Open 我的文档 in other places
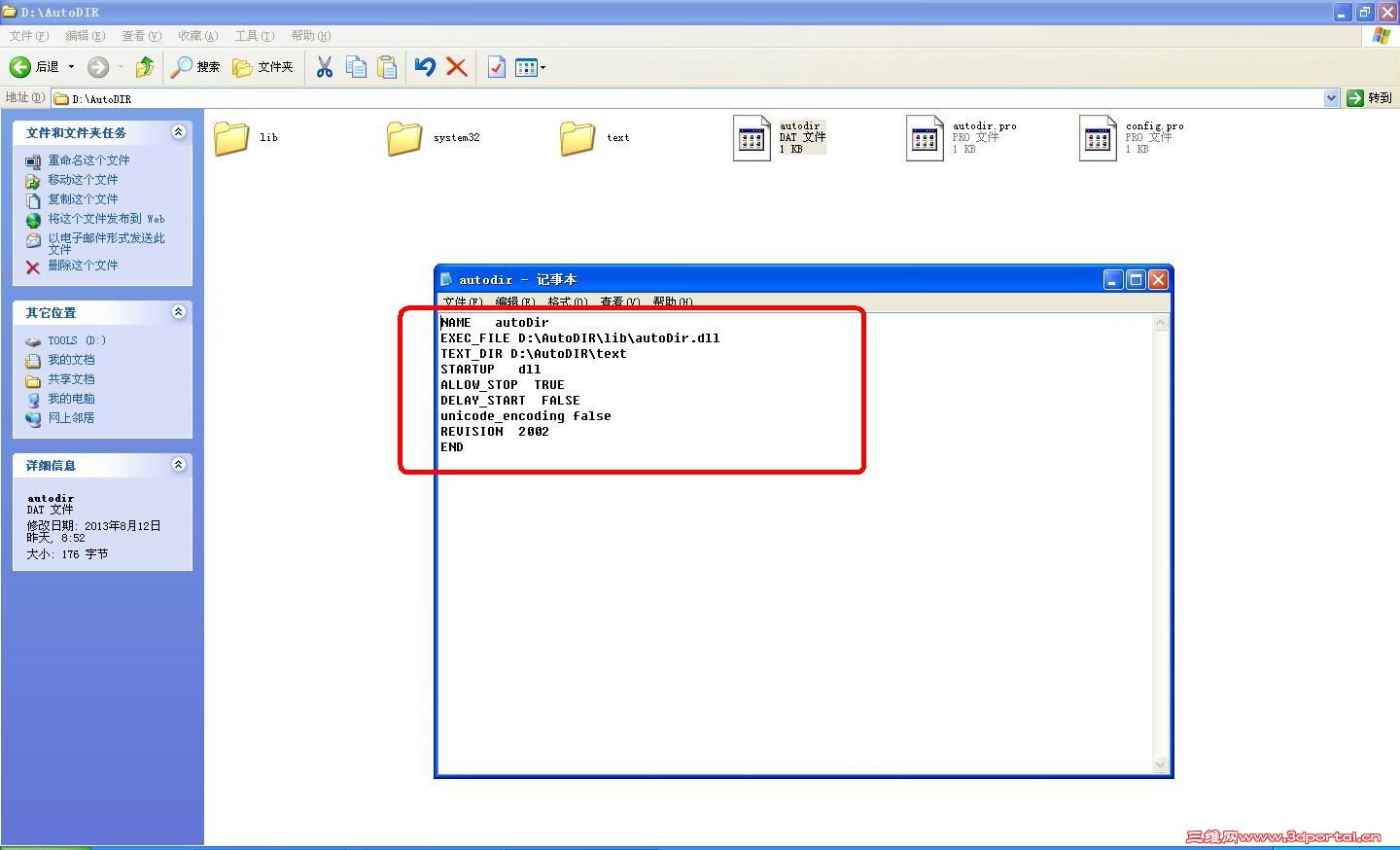1400x850 pixels. coord(71,360)
